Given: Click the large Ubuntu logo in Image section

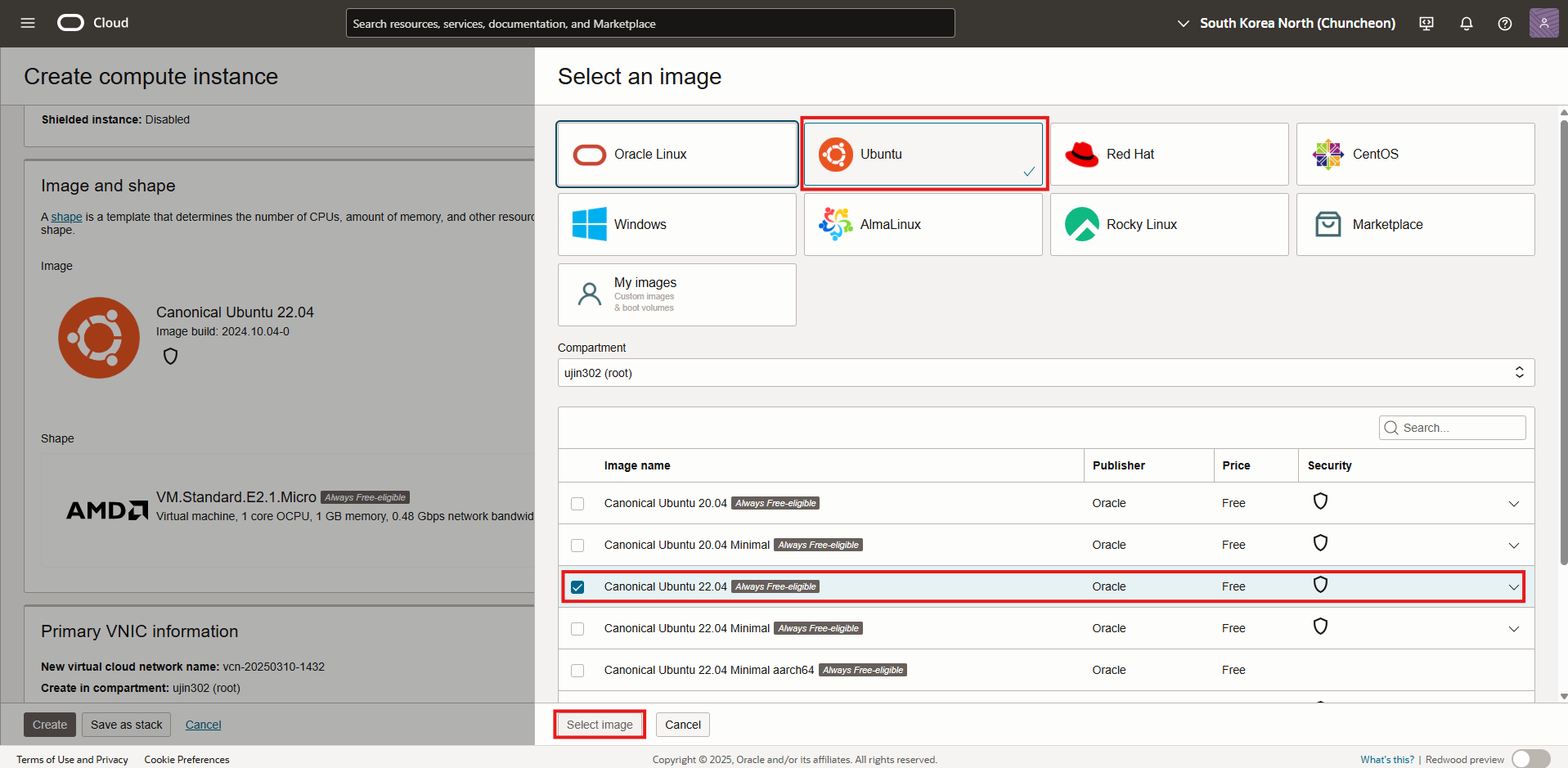Looking at the screenshot, I should click(x=99, y=338).
